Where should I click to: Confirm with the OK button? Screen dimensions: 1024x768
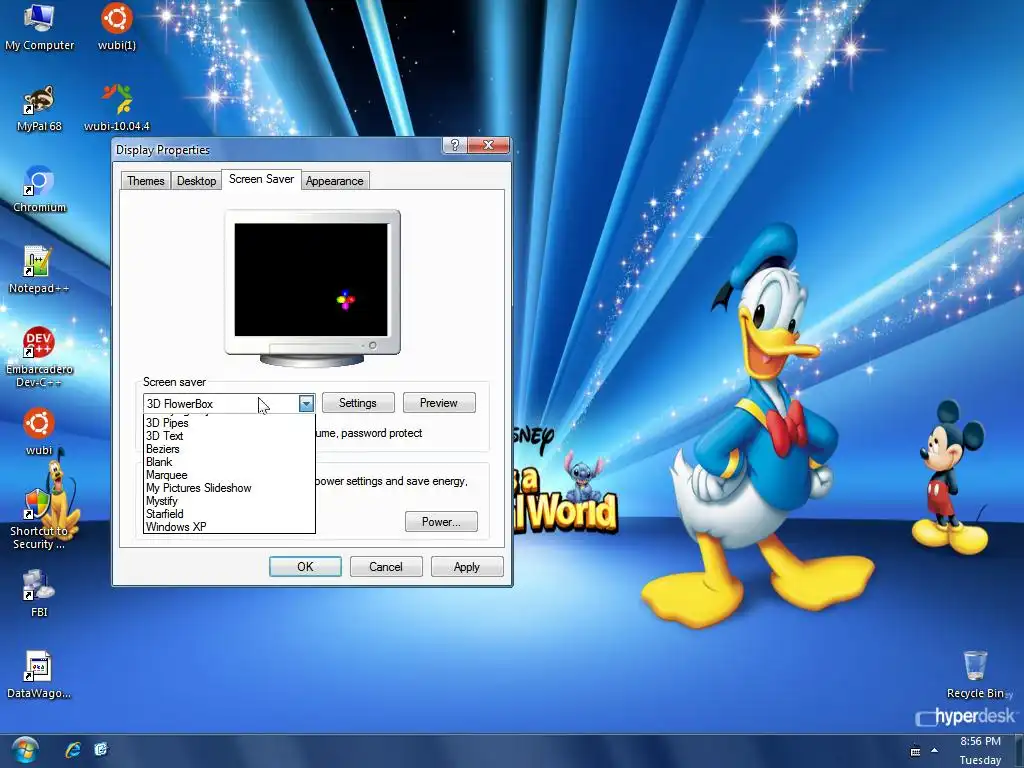[x=305, y=567]
